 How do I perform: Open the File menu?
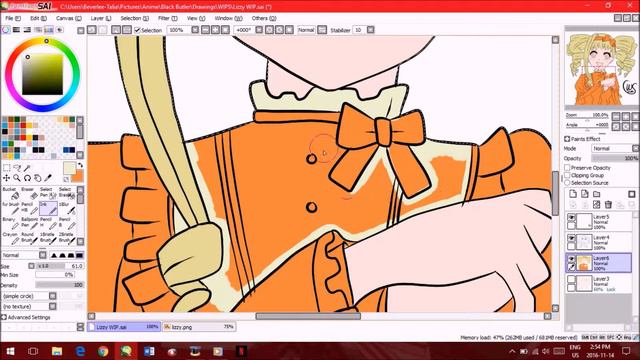[x=12, y=18]
